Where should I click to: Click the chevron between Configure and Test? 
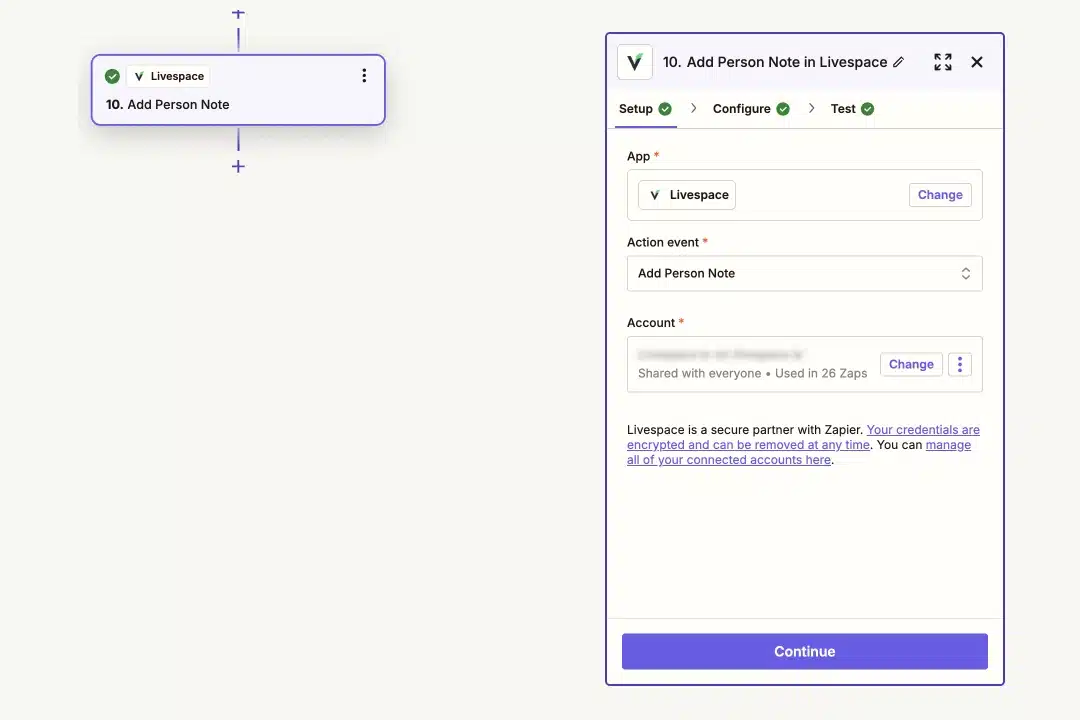coord(811,108)
